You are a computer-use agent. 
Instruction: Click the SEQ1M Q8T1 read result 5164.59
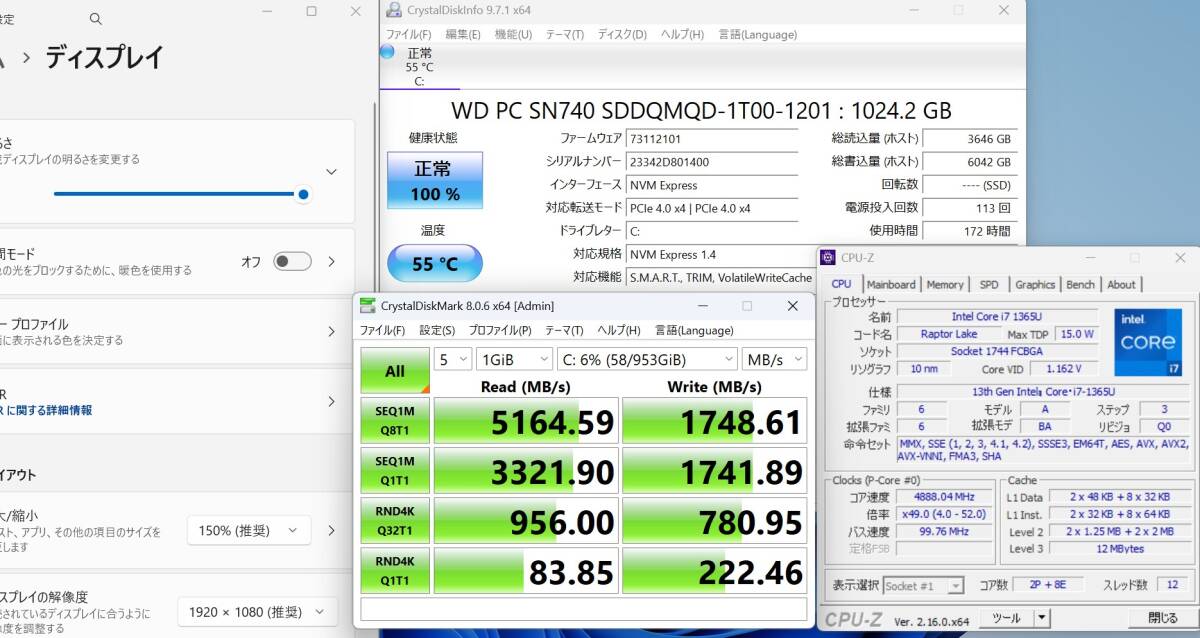(x=525, y=421)
